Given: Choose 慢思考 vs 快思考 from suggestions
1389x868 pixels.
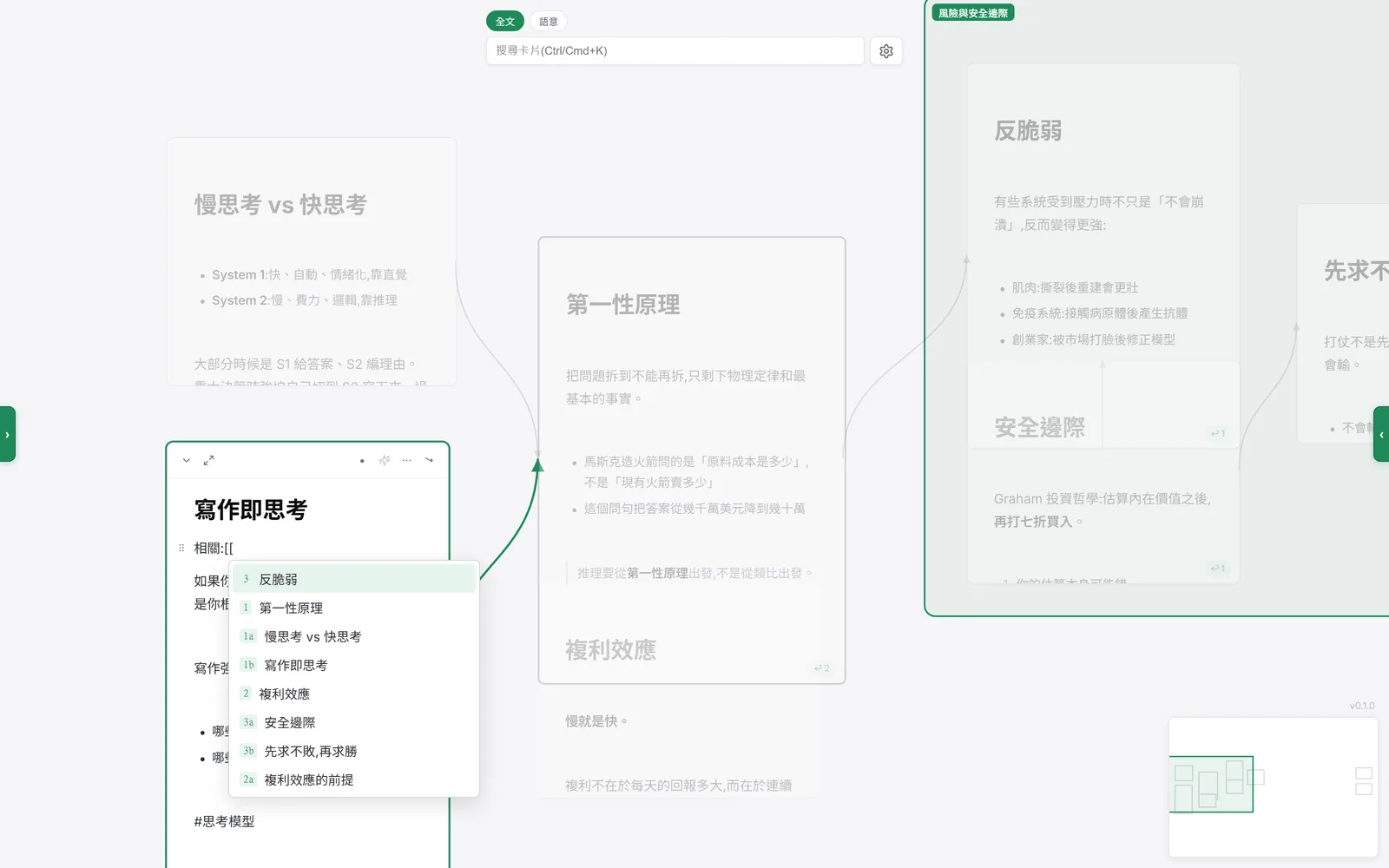Looking at the screenshot, I should click(x=354, y=636).
